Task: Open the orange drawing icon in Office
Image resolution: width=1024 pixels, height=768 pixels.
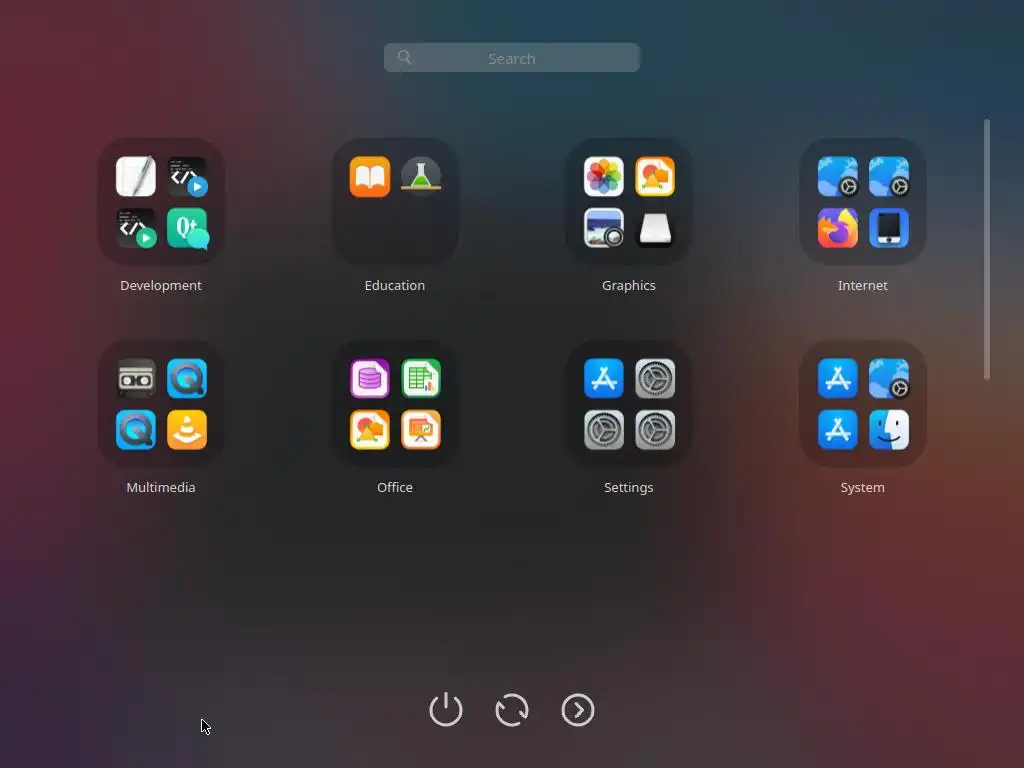Action: click(x=370, y=430)
